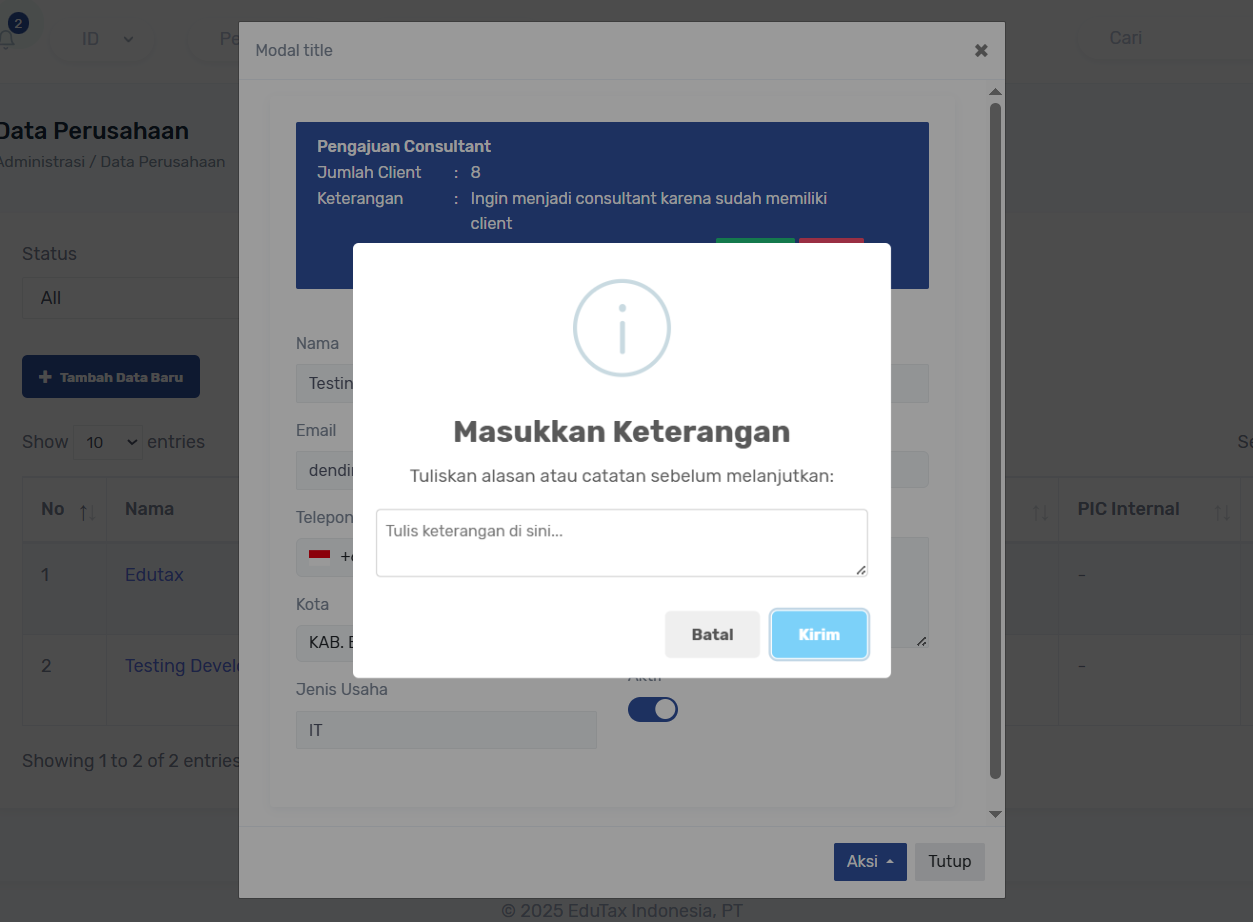1253x922 pixels.
Task: Open the Aksi dropdown menu
Action: pyautogui.click(x=869, y=861)
